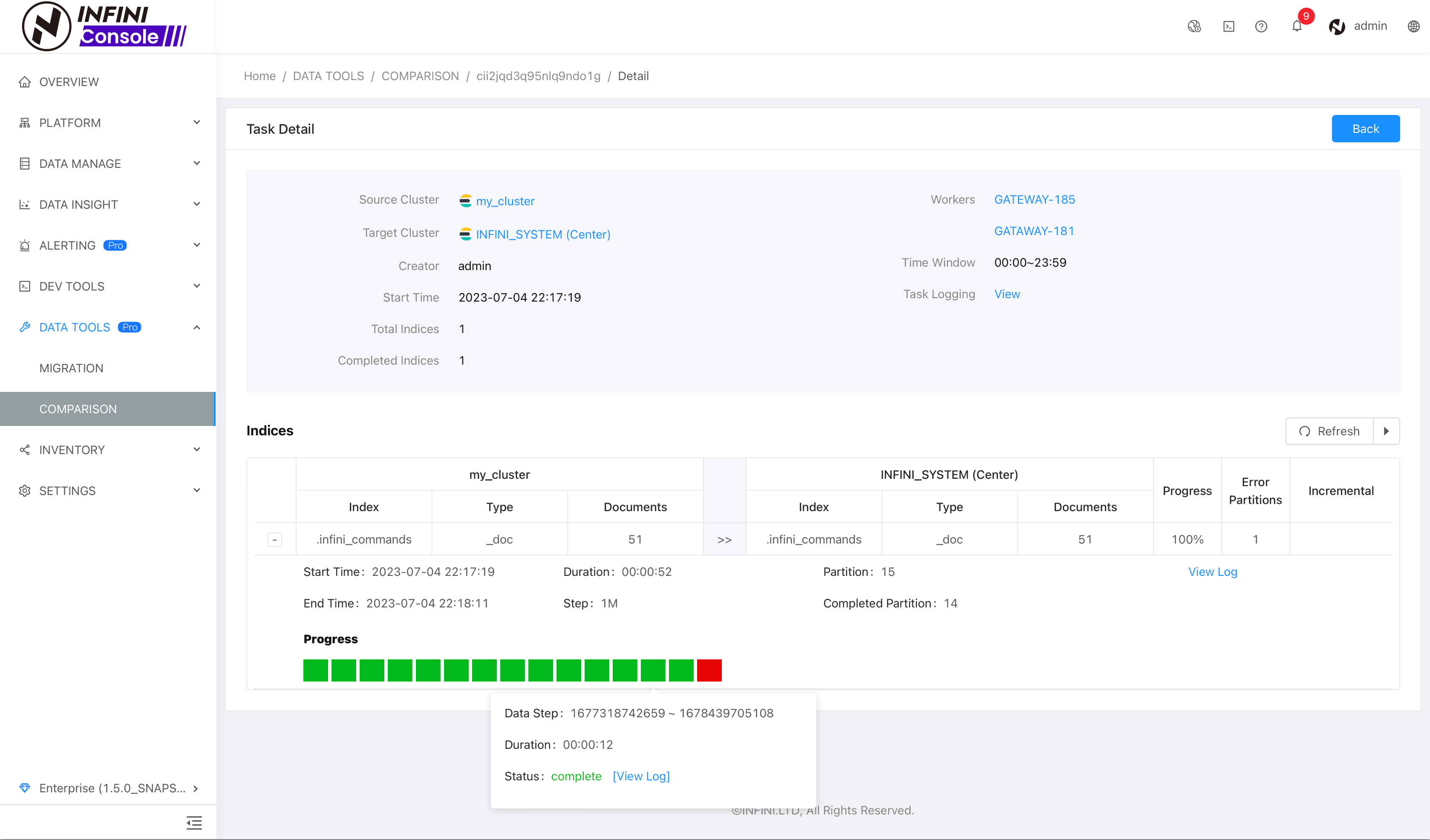Expand the DATA MANAGE menu chevron
The width and height of the screenshot is (1430, 840).
197,163
